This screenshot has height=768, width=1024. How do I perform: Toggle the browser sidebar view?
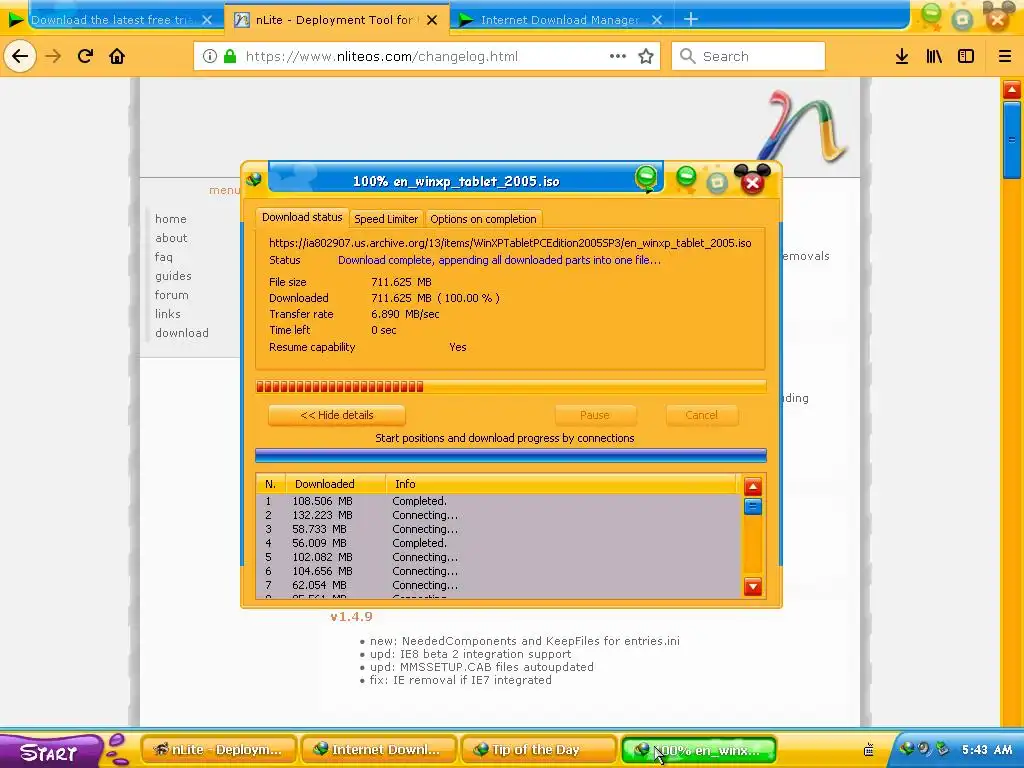(966, 56)
